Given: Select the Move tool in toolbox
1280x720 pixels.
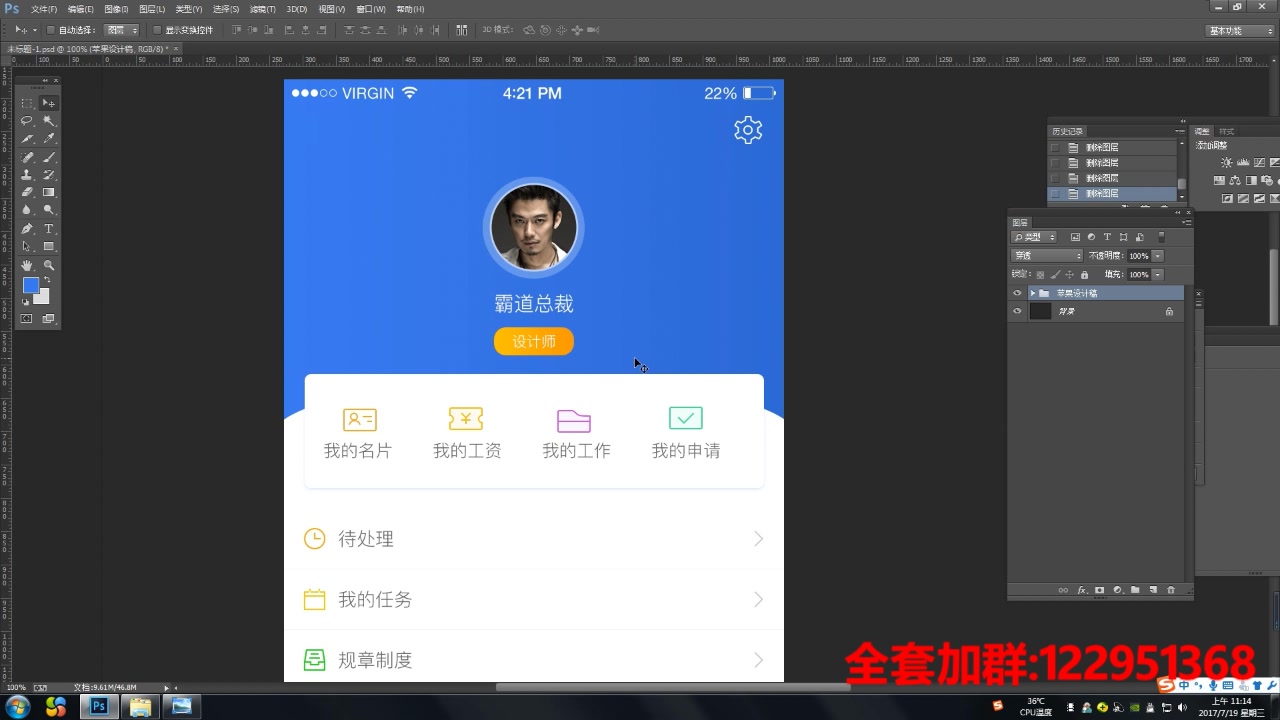Looking at the screenshot, I should coord(48,103).
